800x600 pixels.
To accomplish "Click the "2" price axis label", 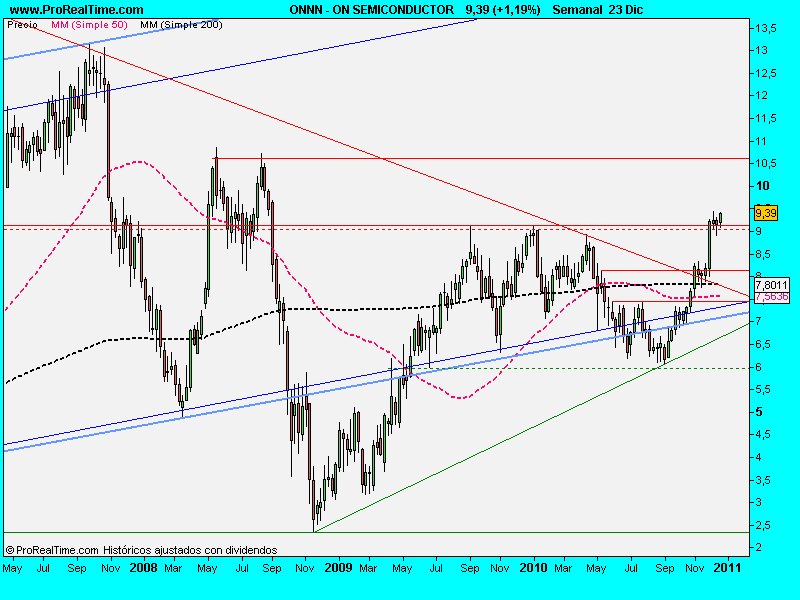I will (x=759, y=547).
